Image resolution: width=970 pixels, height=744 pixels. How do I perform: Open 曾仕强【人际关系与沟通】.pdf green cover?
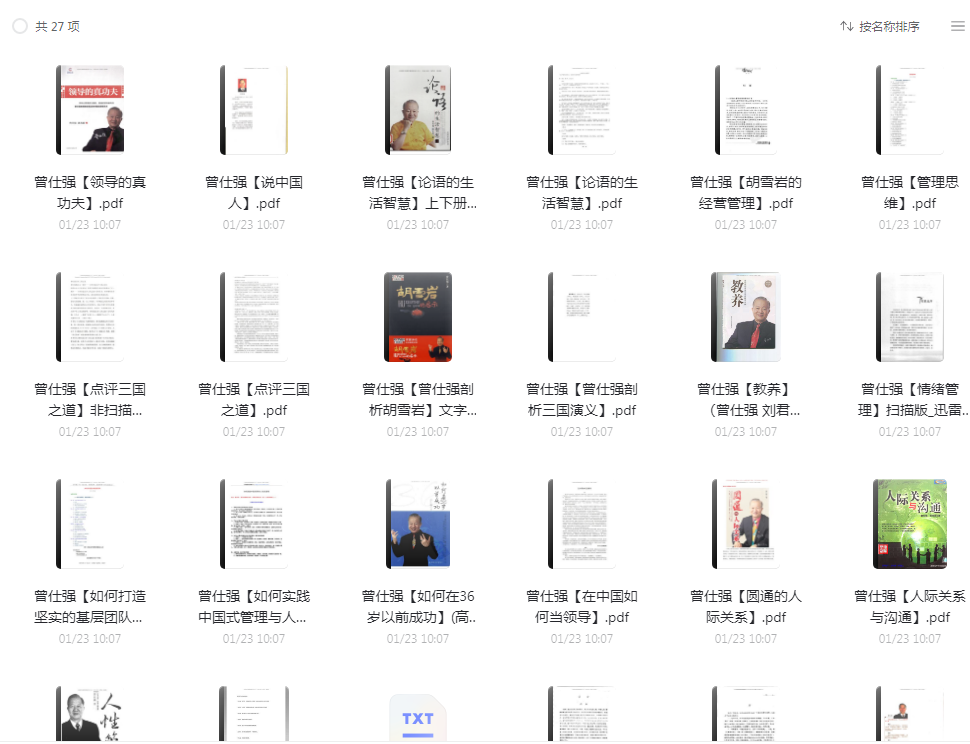pyautogui.click(x=910, y=524)
